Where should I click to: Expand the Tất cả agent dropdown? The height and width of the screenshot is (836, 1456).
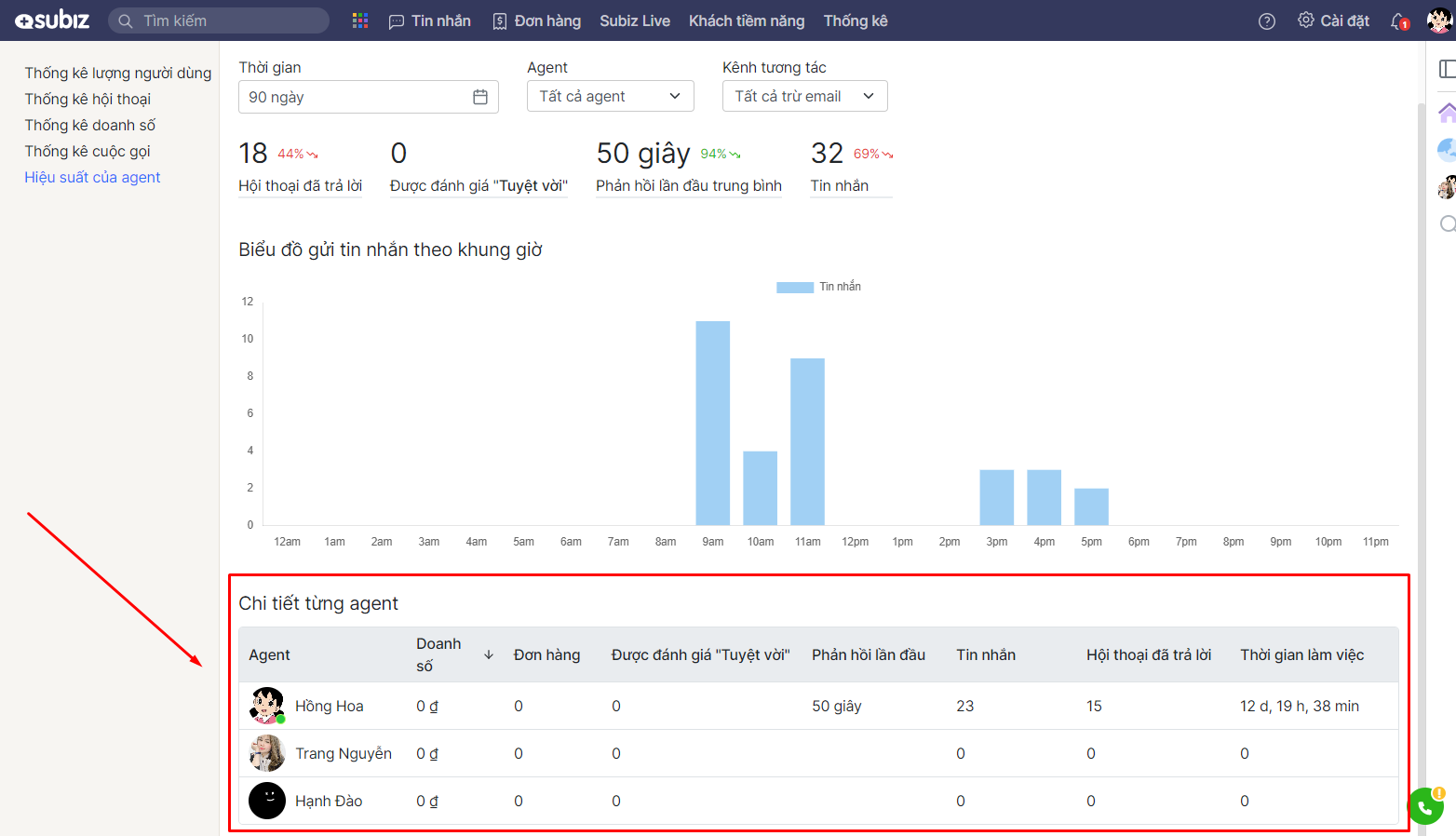[x=610, y=96]
